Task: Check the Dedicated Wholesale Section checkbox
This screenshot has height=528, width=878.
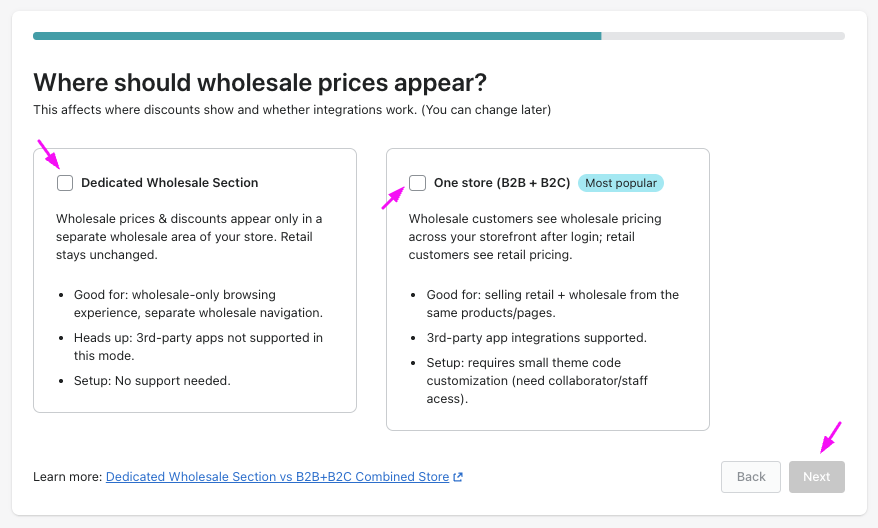Action: click(x=65, y=183)
